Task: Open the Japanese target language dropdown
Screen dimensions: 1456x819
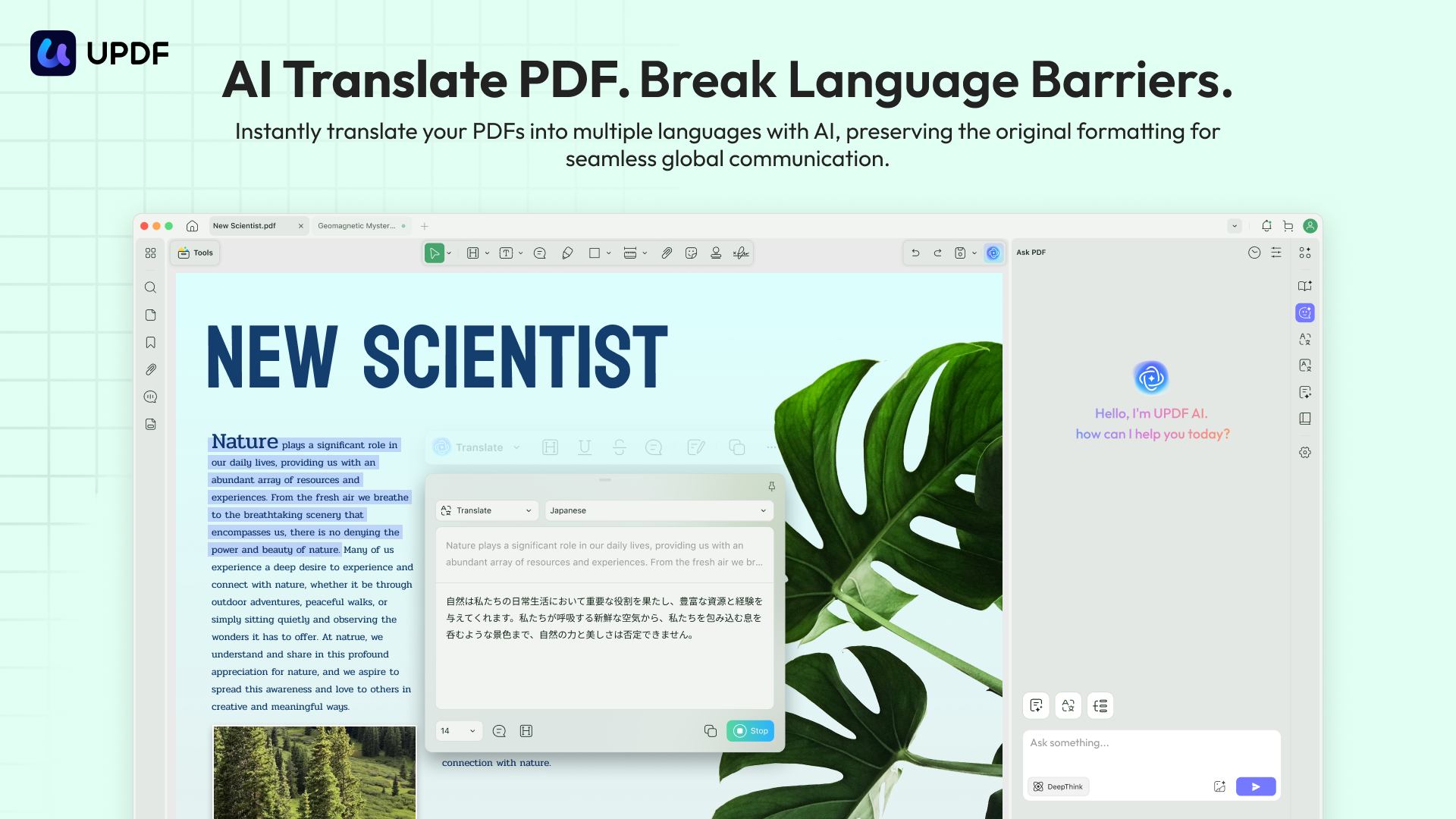Action: tap(658, 510)
